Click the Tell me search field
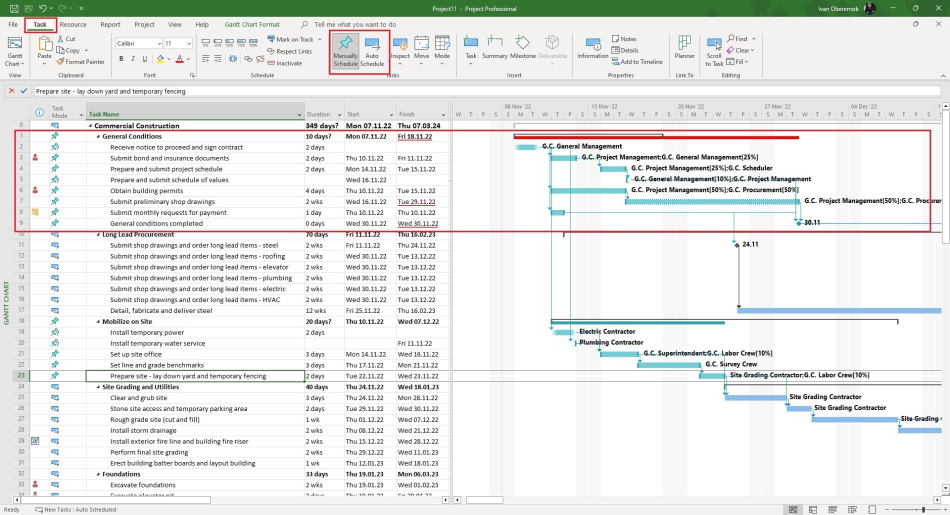 [355, 24]
